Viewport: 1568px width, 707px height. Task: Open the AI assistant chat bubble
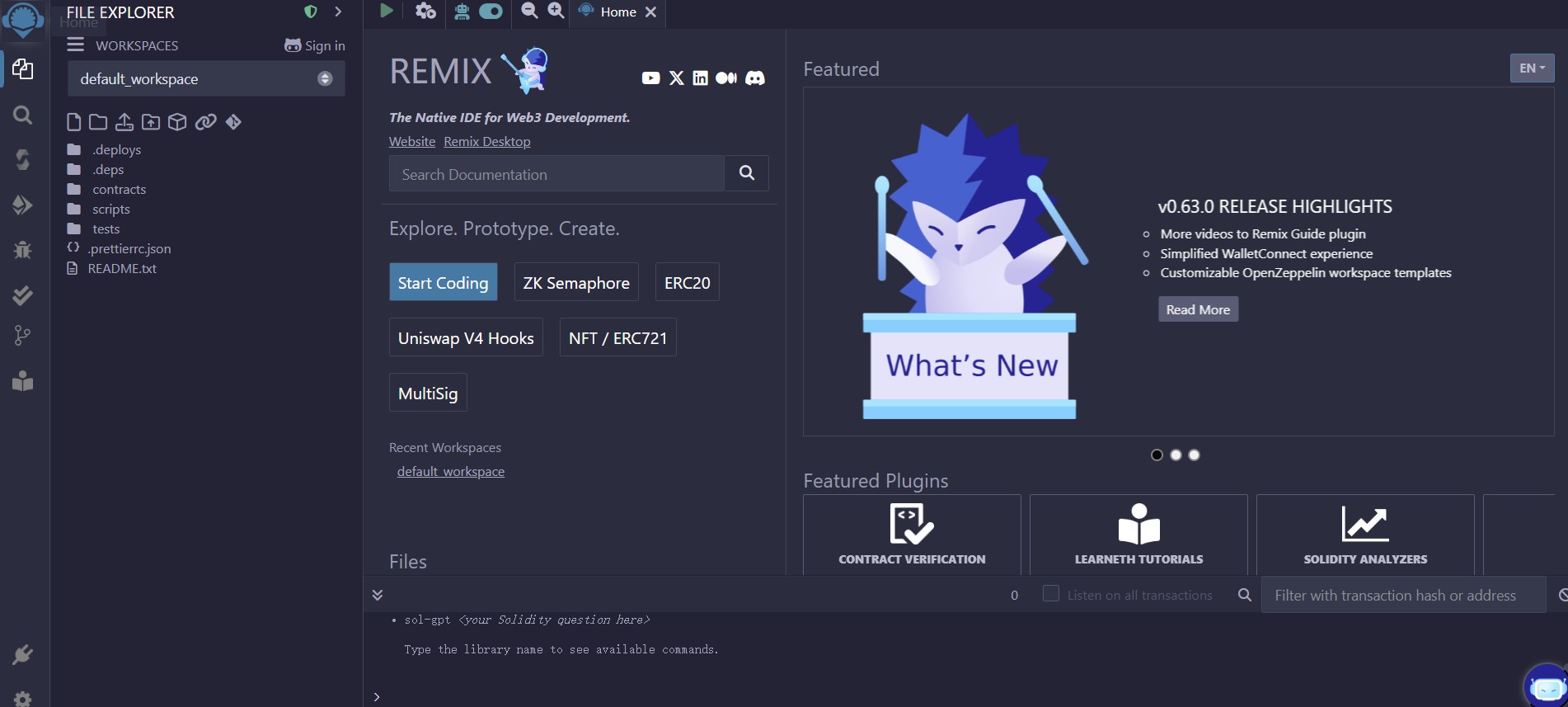click(x=1546, y=686)
